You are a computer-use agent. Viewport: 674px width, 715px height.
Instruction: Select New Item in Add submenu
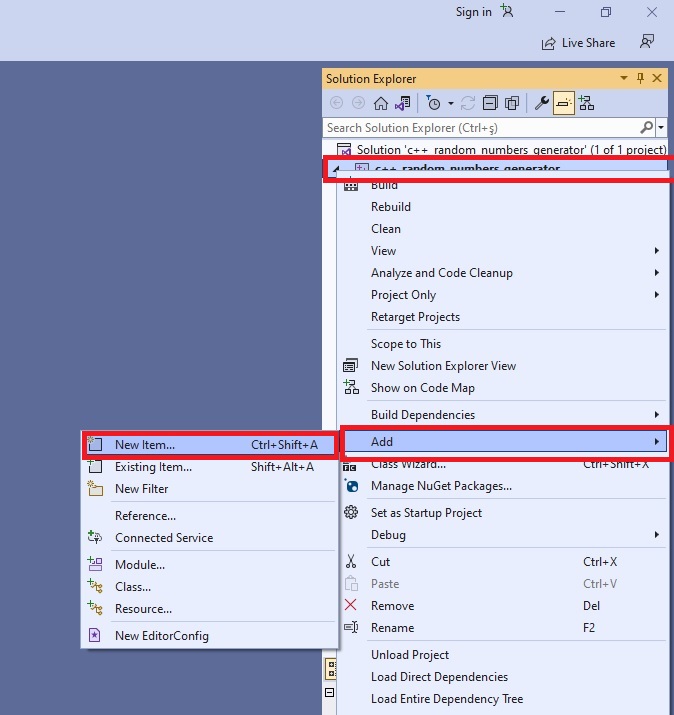point(210,445)
